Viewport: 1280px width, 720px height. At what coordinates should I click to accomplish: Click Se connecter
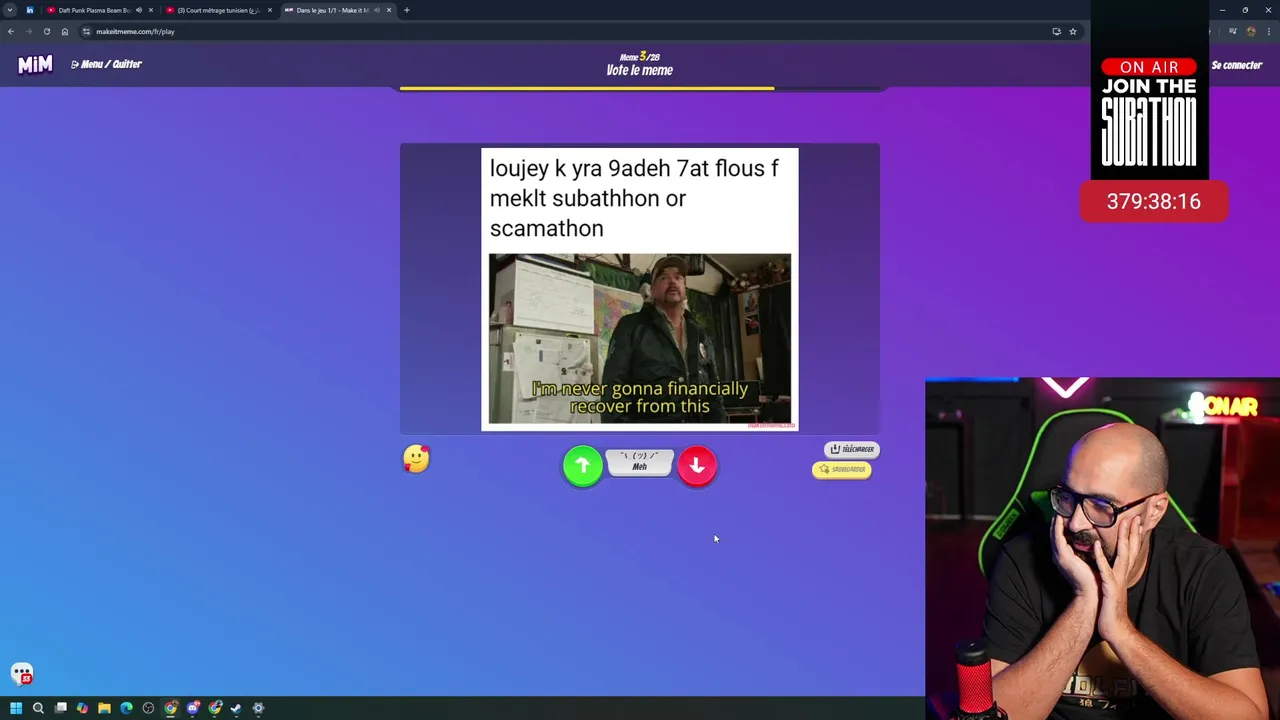[1237, 65]
